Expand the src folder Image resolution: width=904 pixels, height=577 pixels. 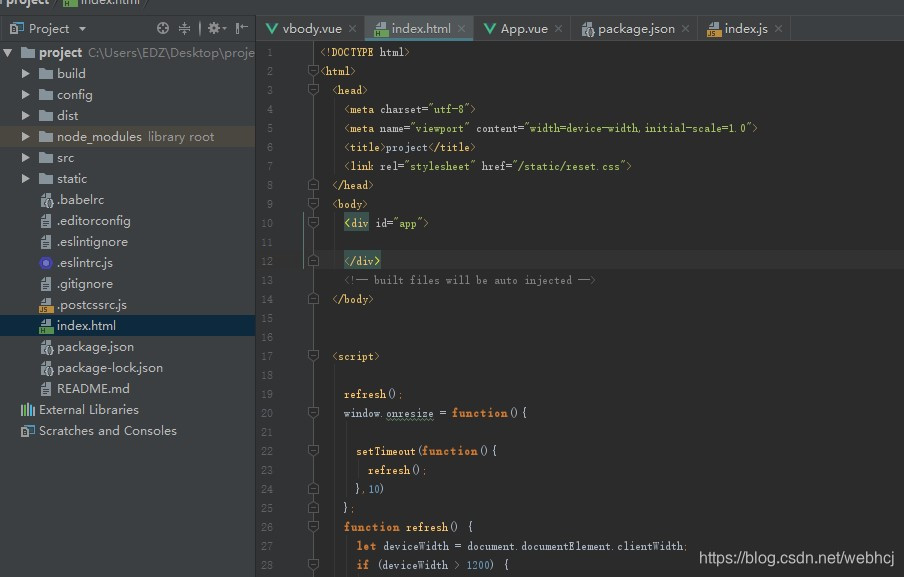(x=25, y=158)
